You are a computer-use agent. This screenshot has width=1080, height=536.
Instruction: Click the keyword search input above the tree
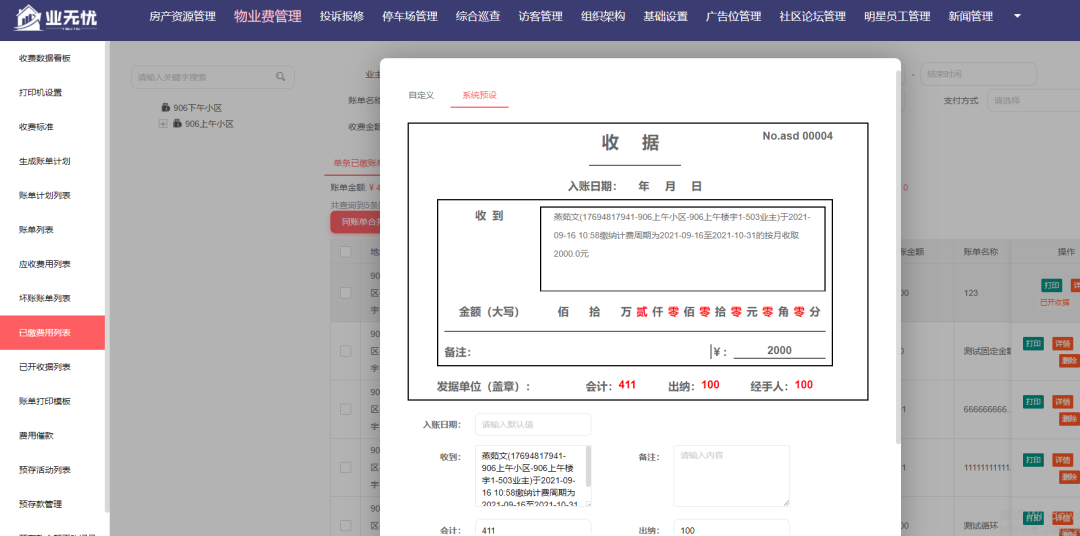point(213,77)
